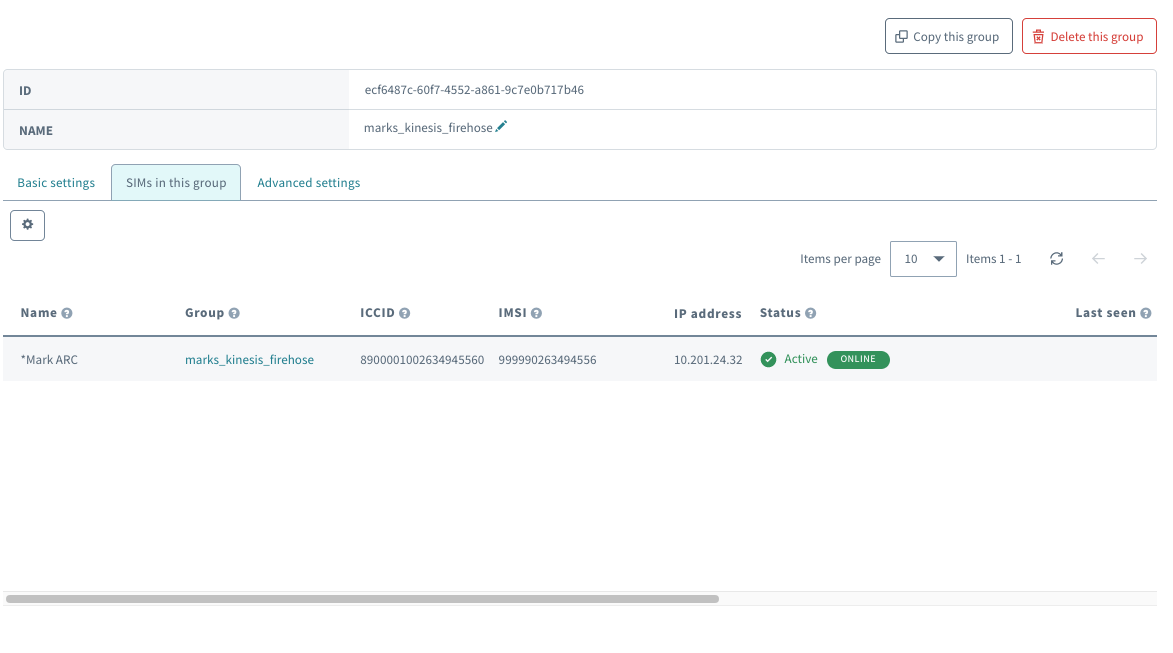The image size is (1173, 653).
Task: Open the items per page dropdown
Action: (922, 258)
